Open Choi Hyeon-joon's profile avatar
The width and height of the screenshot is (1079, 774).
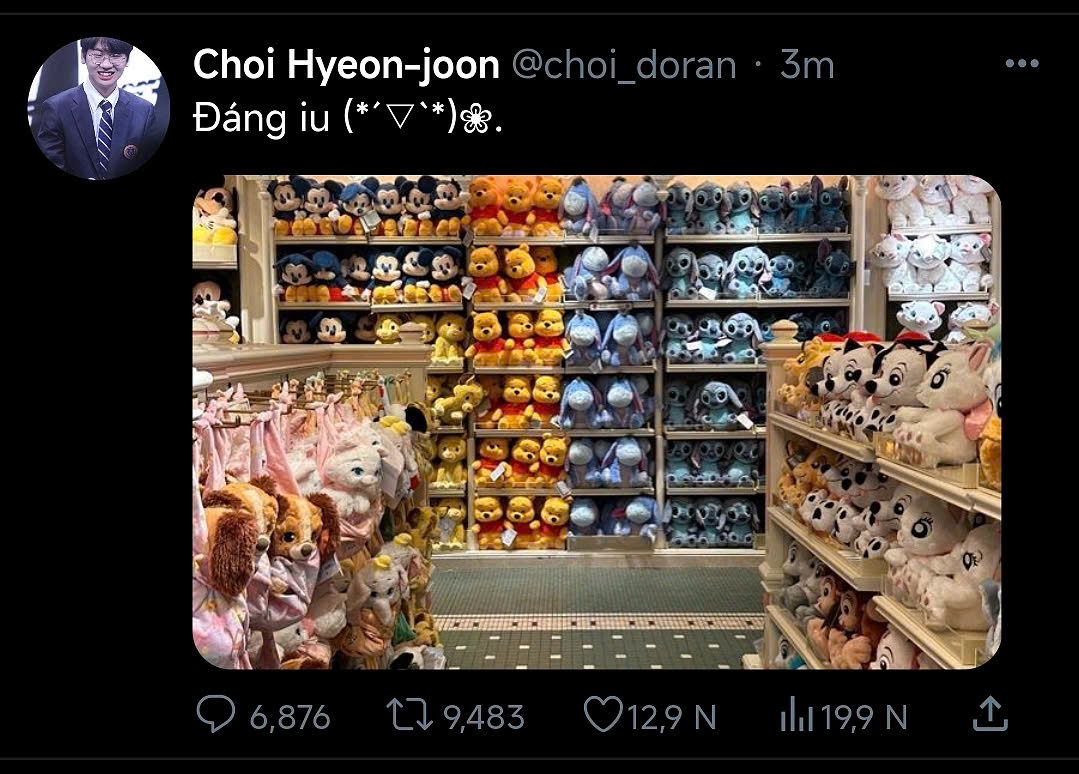click(98, 109)
